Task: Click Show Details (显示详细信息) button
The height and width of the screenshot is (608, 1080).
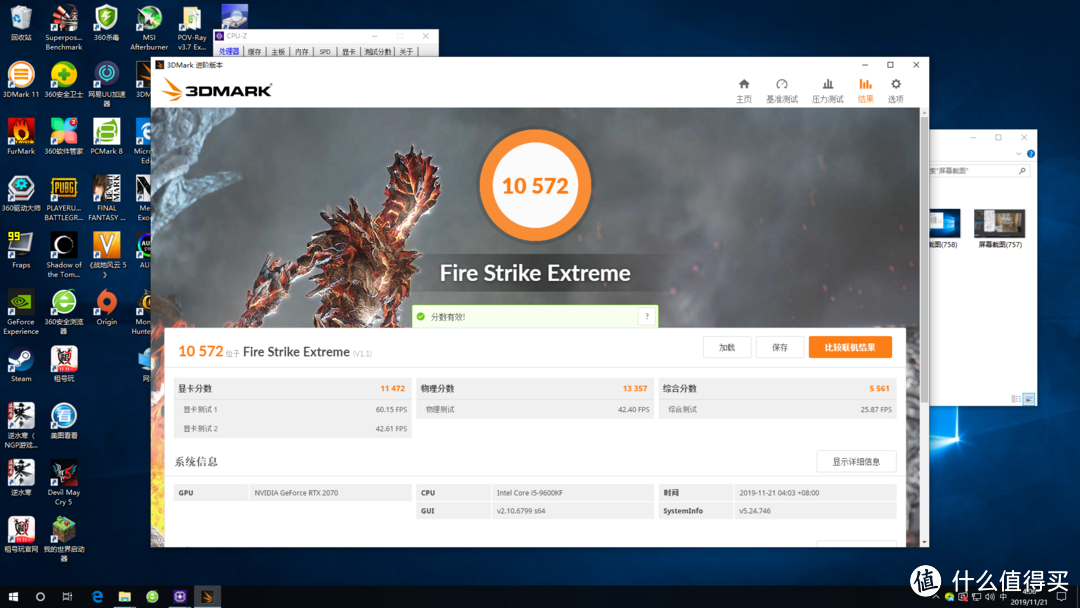Action: coord(856,461)
